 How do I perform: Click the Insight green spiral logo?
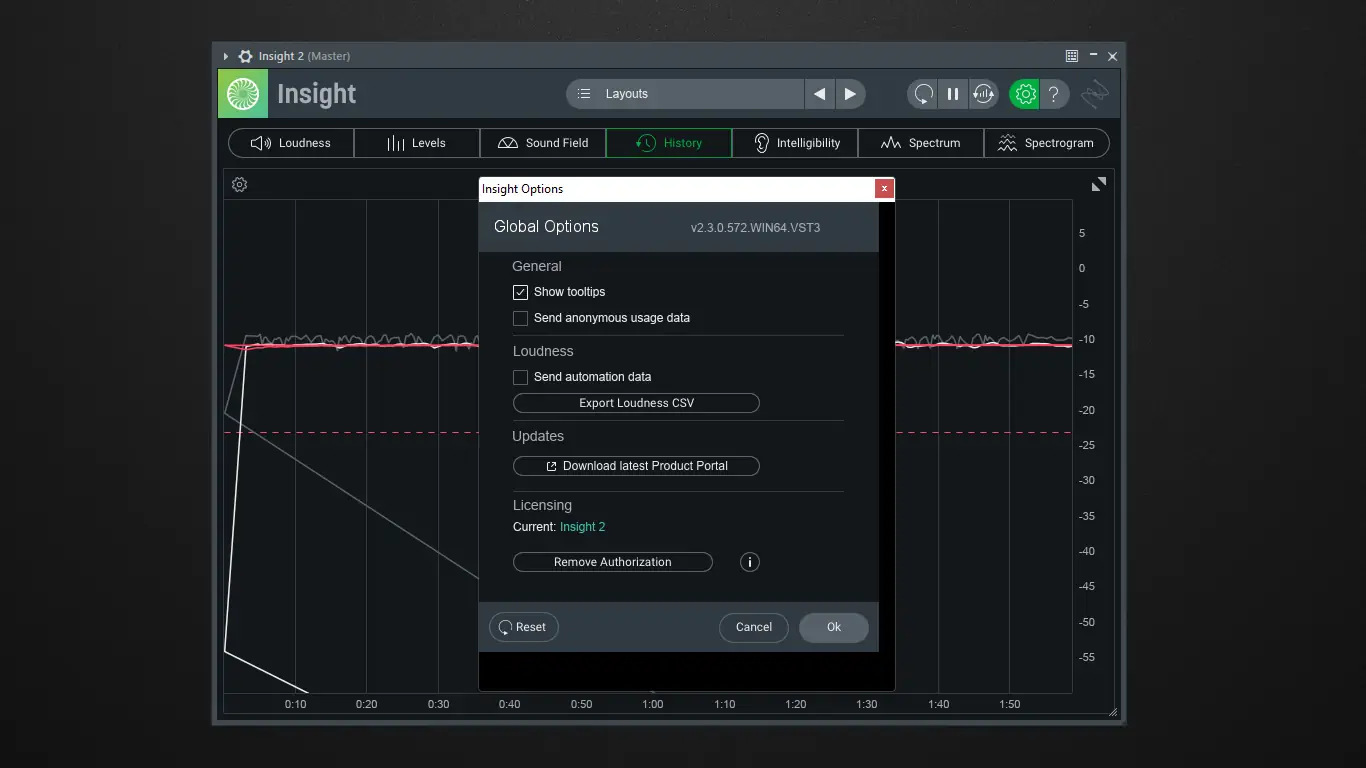243,94
